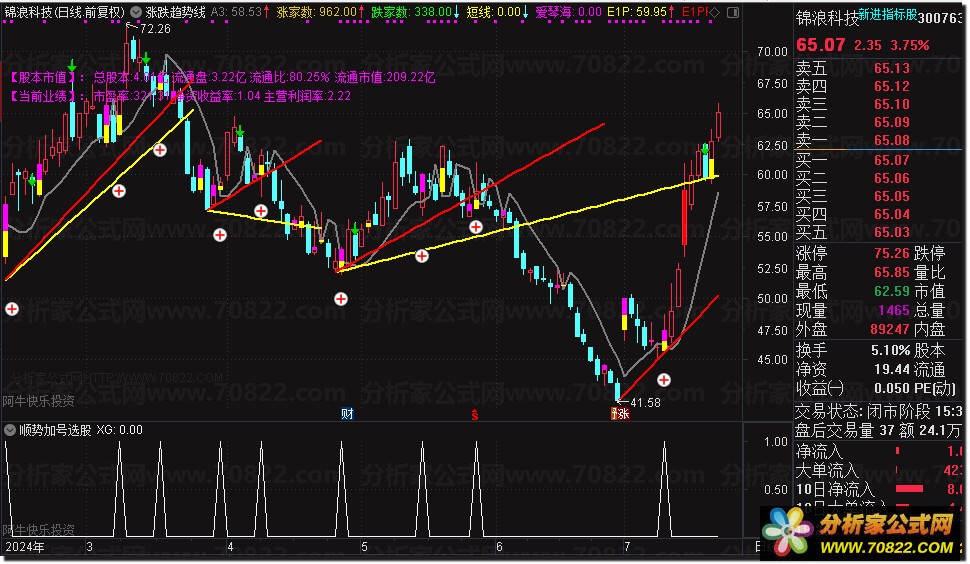Click the 2024年 date axis label

tap(25, 547)
